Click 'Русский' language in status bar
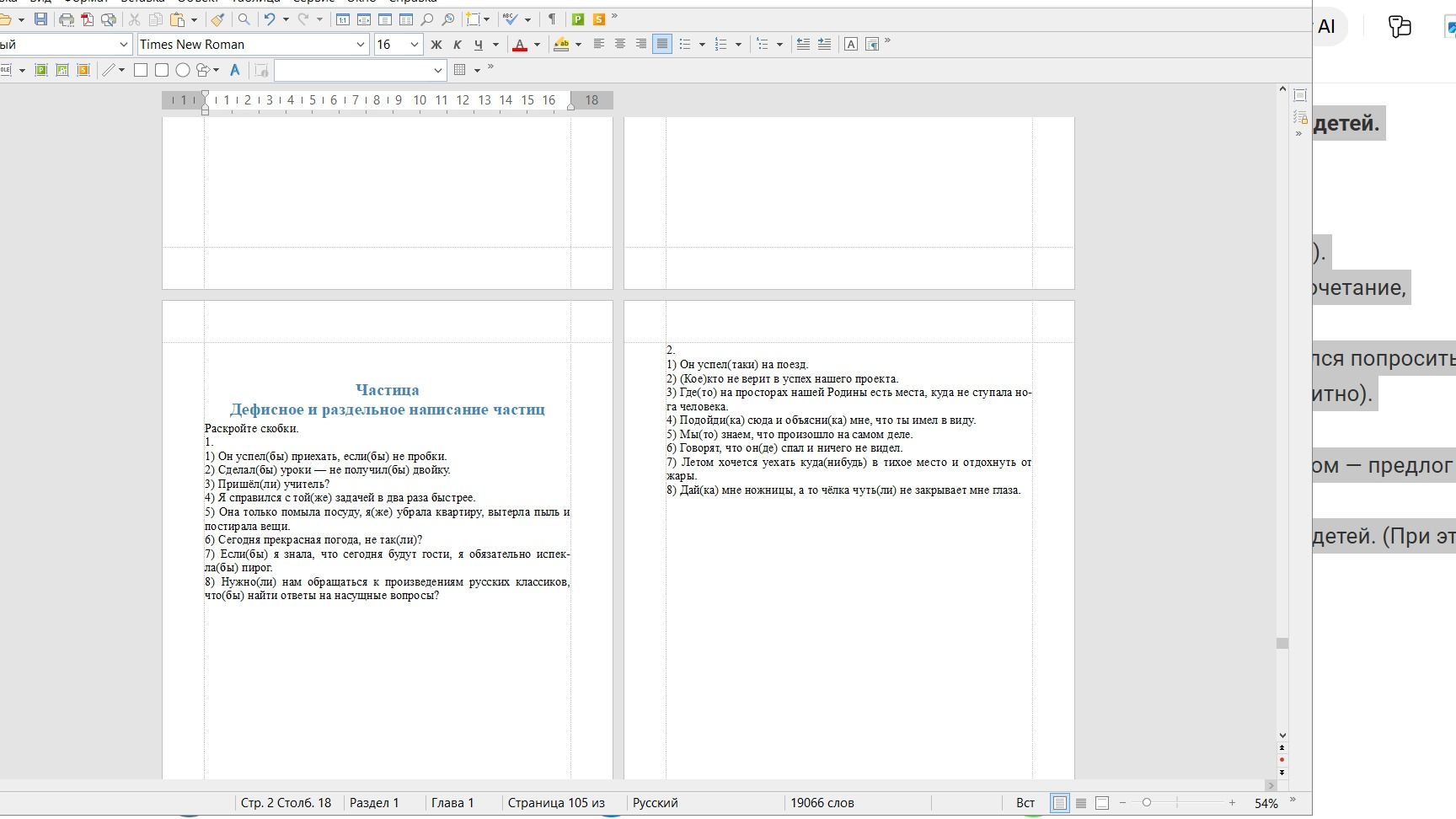The height and width of the screenshot is (819, 1456). click(x=656, y=803)
